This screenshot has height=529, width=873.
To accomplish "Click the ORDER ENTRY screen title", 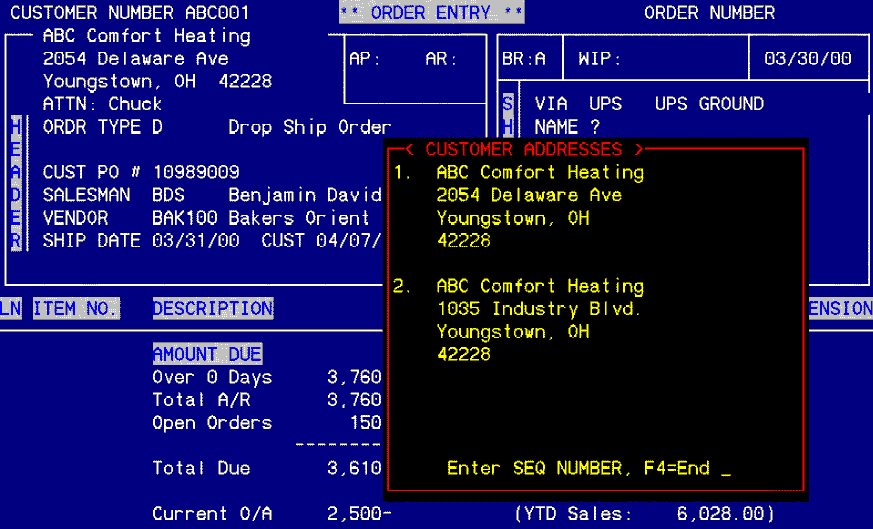I will tap(431, 13).
